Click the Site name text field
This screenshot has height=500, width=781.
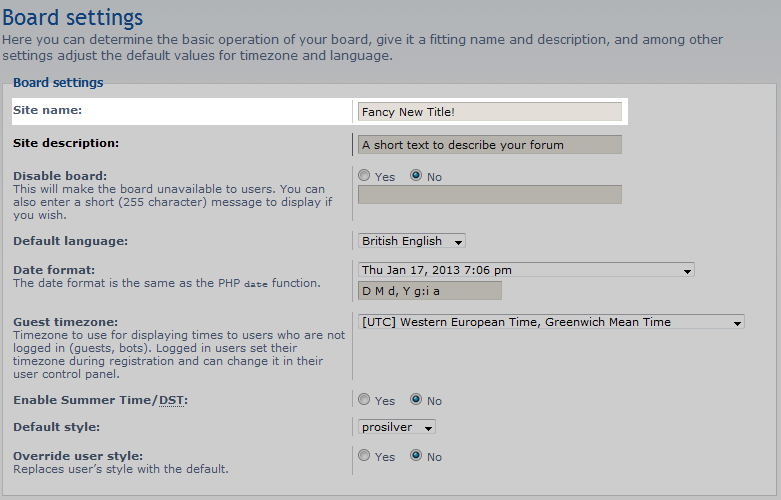(x=490, y=112)
